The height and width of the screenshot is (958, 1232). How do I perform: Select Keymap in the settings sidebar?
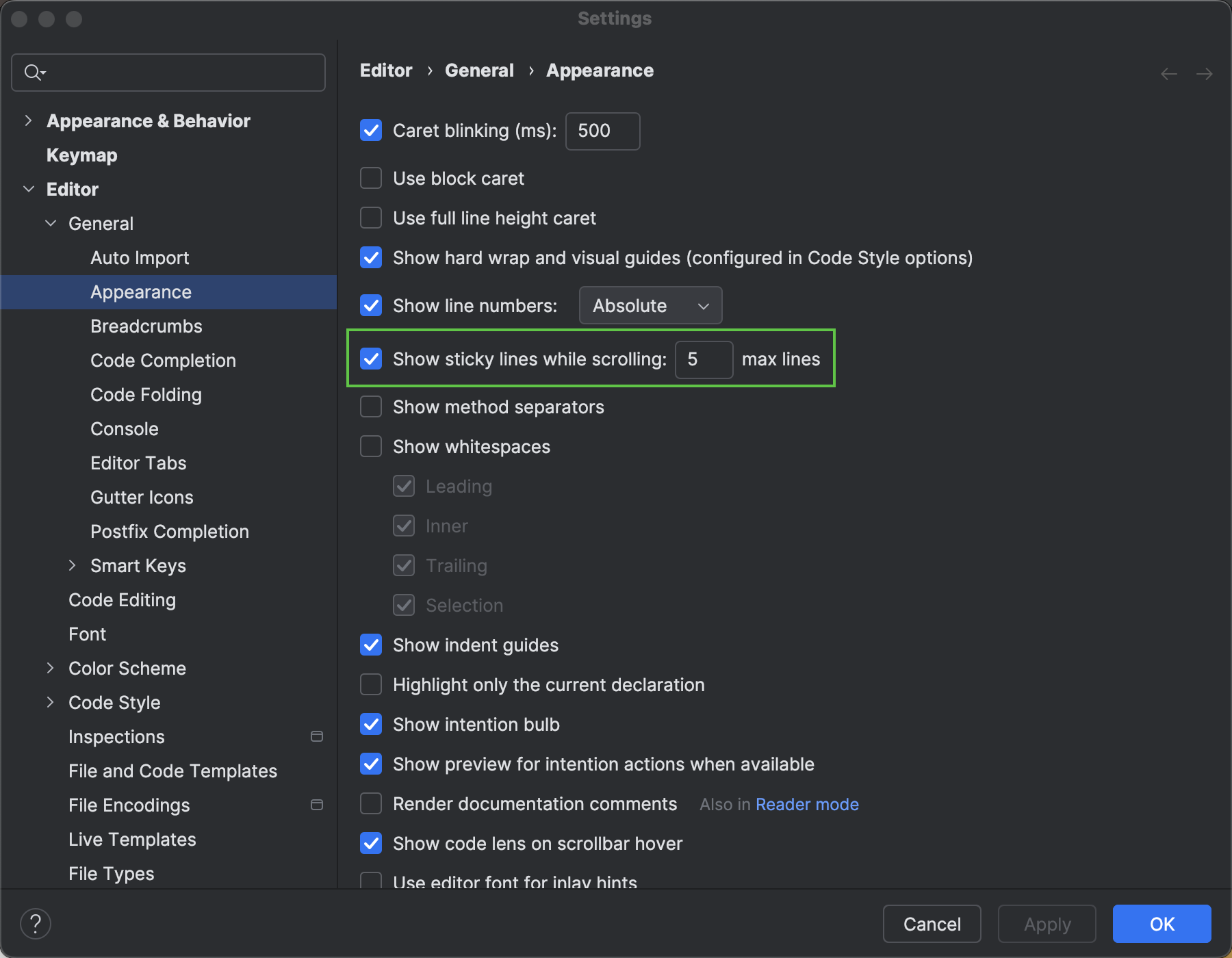pos(81,155)
